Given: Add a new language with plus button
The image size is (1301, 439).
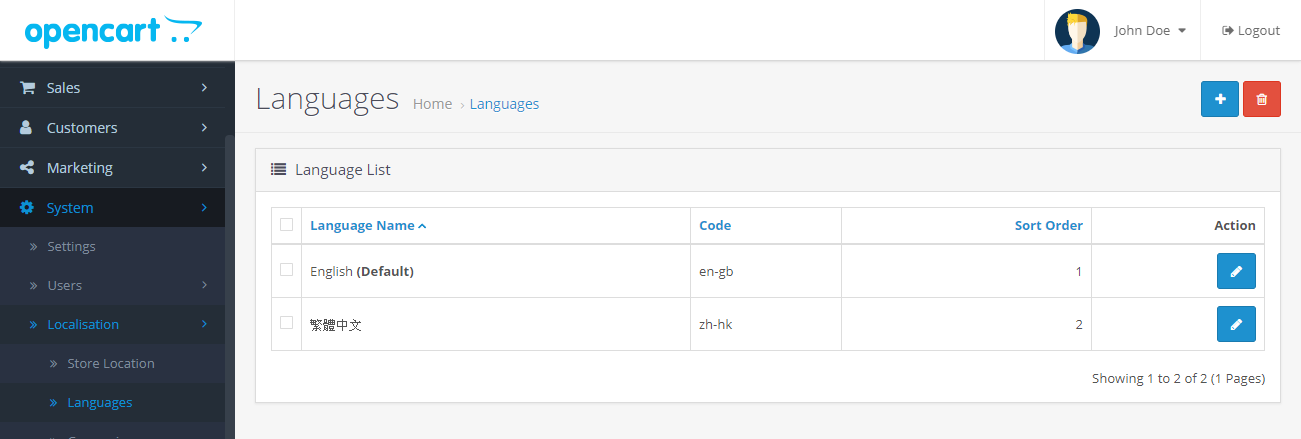Looking at the screenshot, I should (x=1220, y=99).
